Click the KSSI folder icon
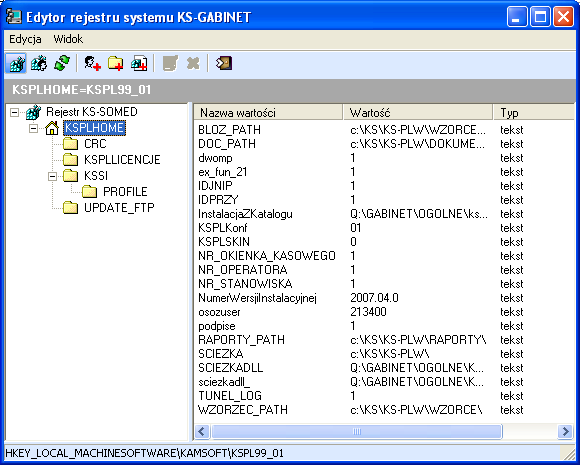This screenshot has height=465, width=580. pos(70,176)
